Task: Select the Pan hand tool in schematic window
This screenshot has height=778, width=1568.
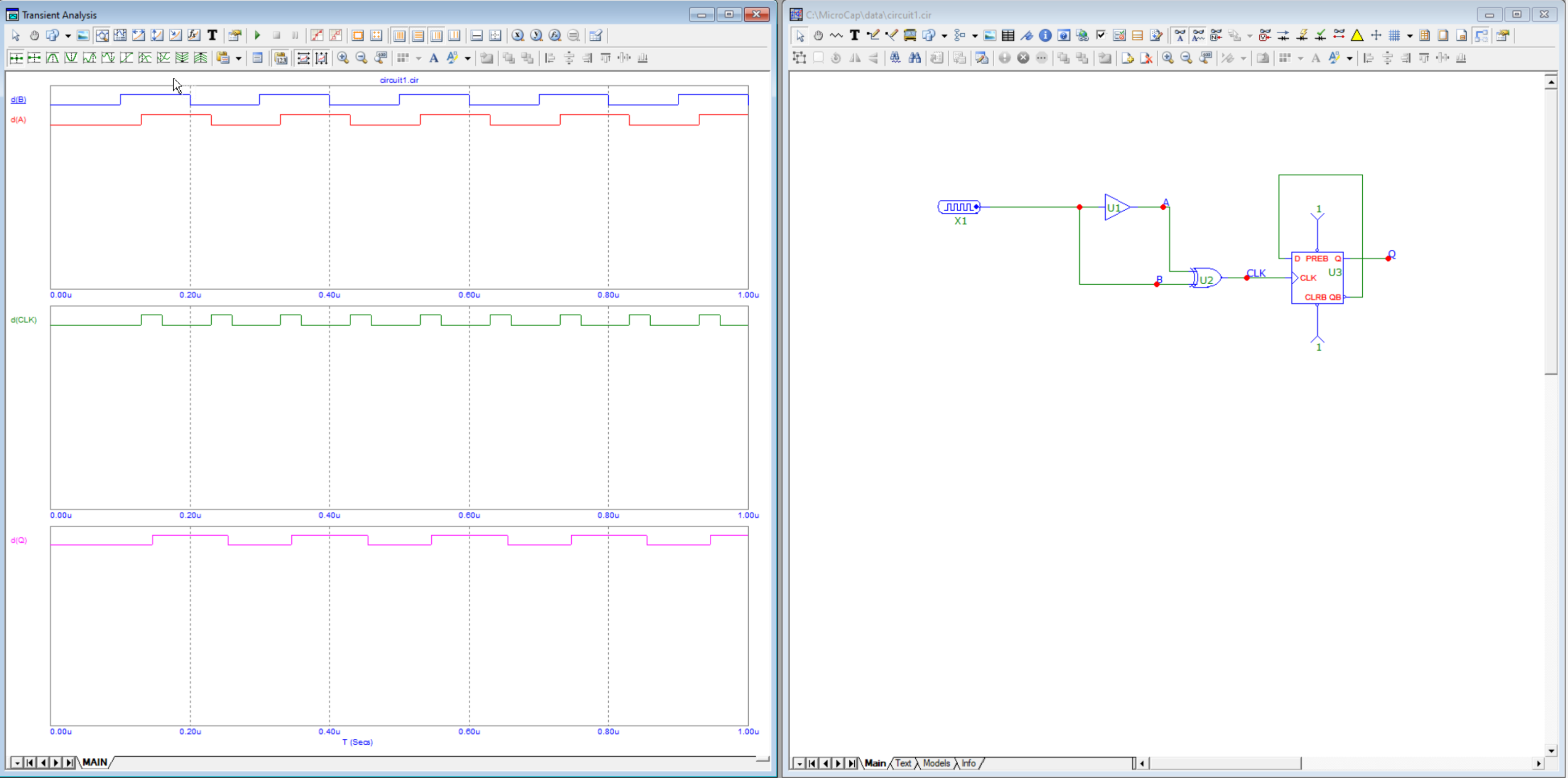Action: [x=818, y=35]
